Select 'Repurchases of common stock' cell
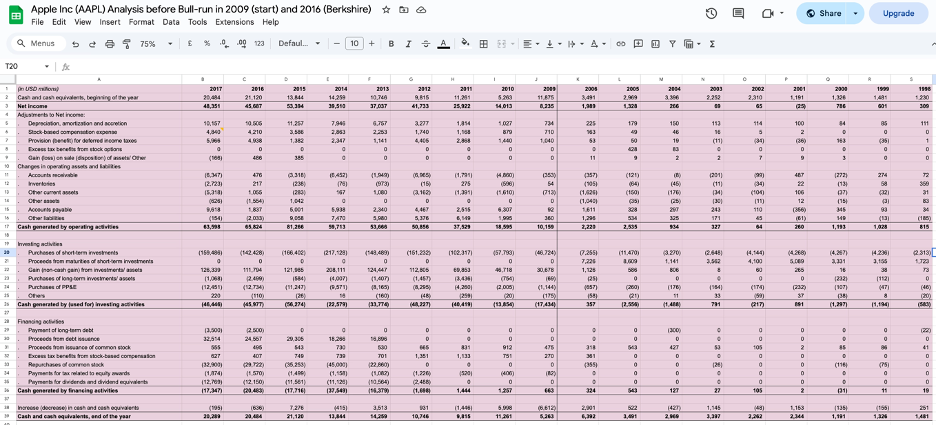The width and height of the screenshot is (936, 426). pos(98,365)
